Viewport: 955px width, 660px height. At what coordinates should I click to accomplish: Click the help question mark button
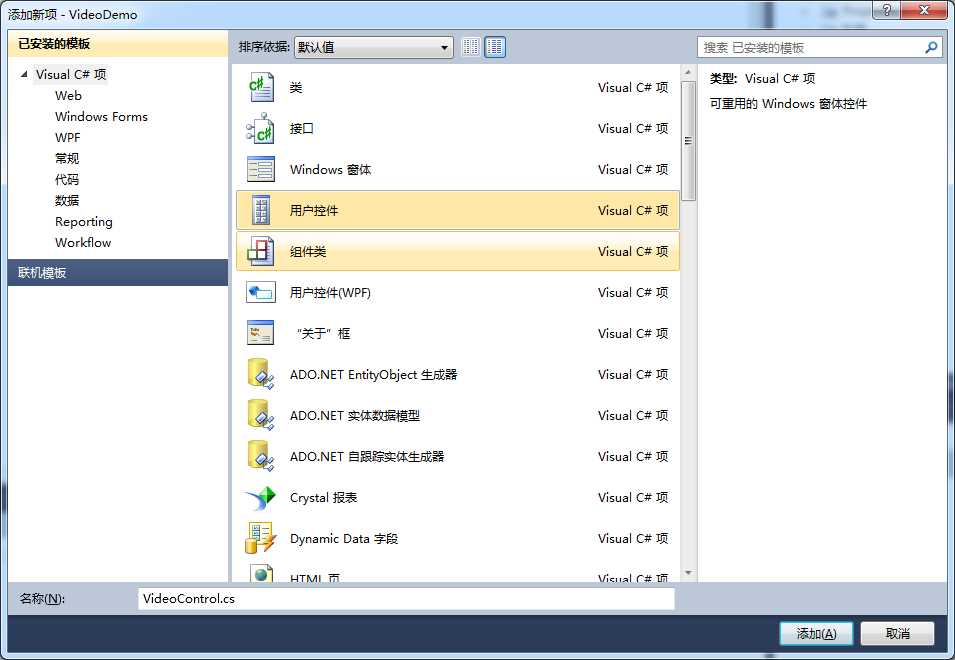[887, 10]
